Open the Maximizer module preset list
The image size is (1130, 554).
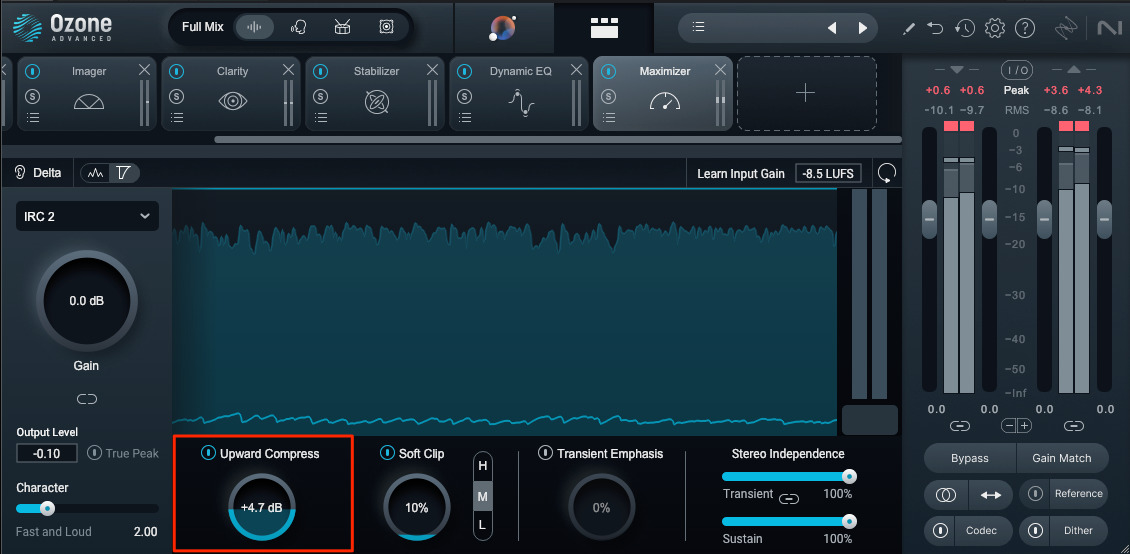609,118
